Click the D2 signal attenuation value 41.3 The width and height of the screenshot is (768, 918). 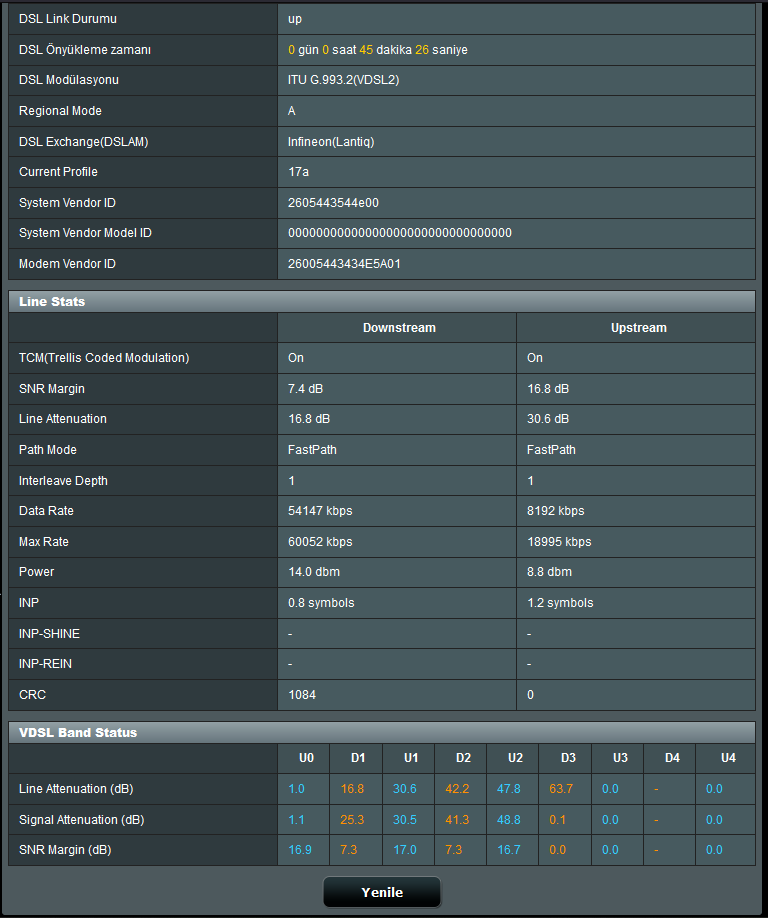pos(457,820)
